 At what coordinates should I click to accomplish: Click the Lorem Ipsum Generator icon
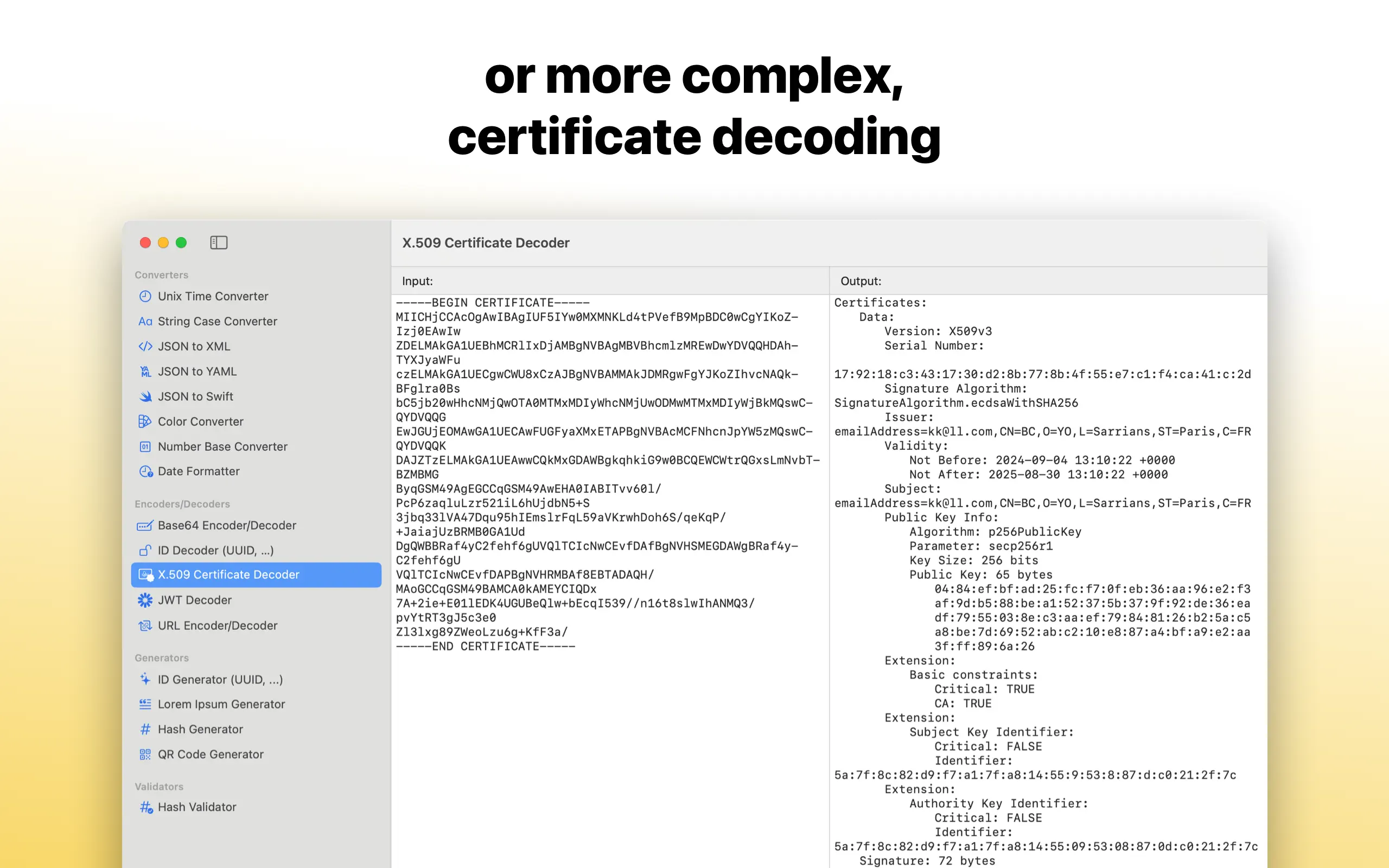pos(145,704)
